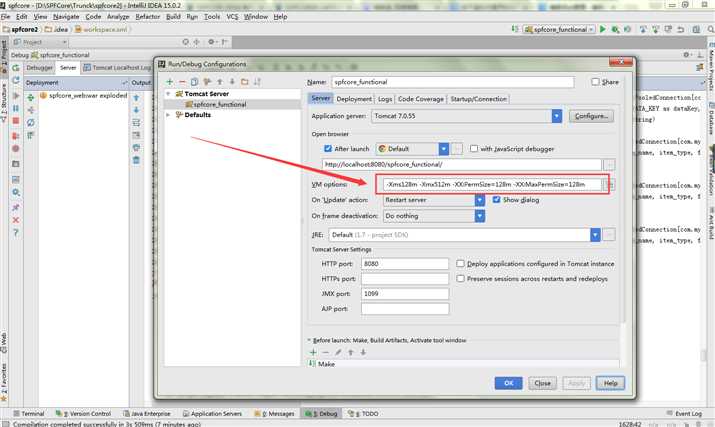Pause program in Debug panel
Screen dimensions: 715x427
[16, 109]
